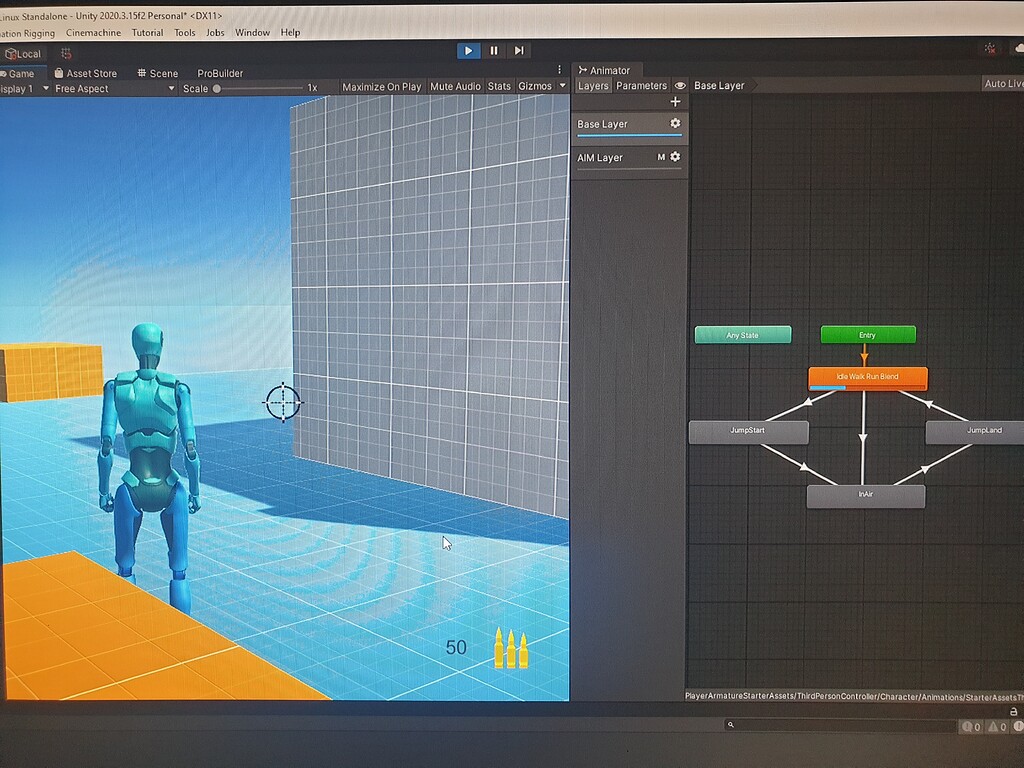Screen dimensions: 1024x768
Task: Open the AIM Layer settings gear
Action: pyautogui.click(x=675, y=157)
